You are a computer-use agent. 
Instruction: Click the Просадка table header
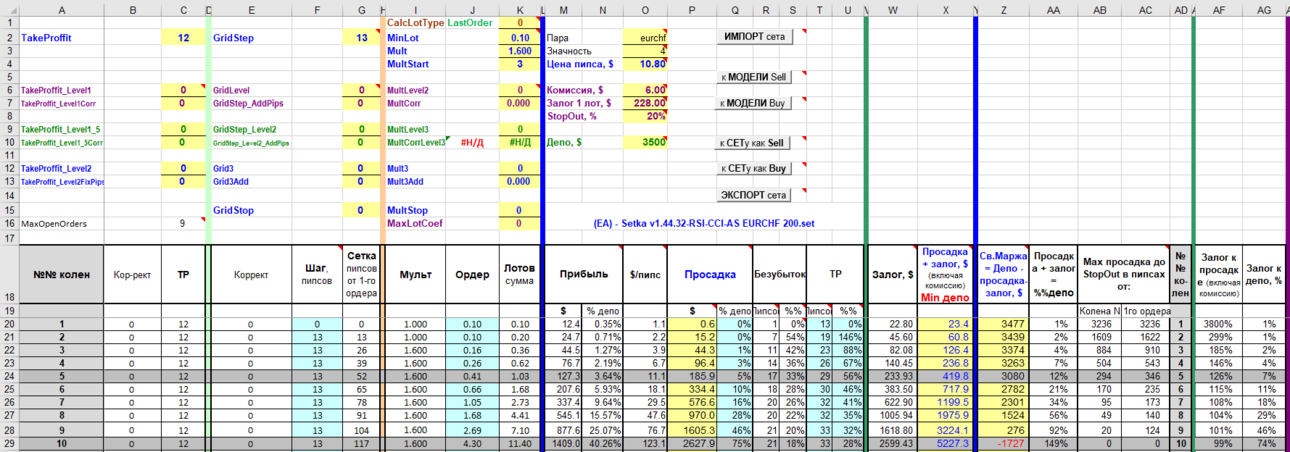[710, 273]
